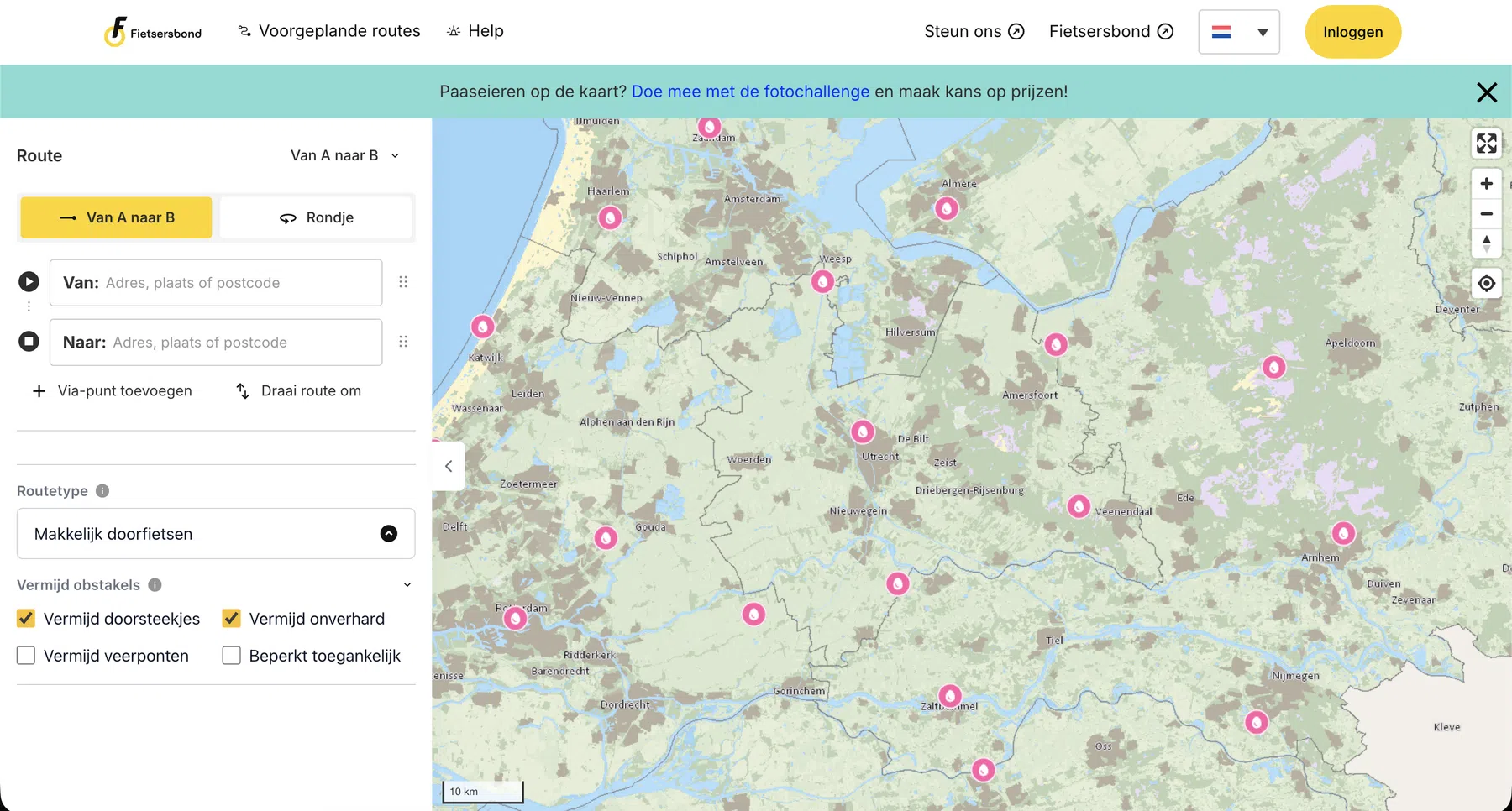Close the Paaseieren banner
Image resolution: width=1512 pixels, height=811 pixels.
[1487, 92]
